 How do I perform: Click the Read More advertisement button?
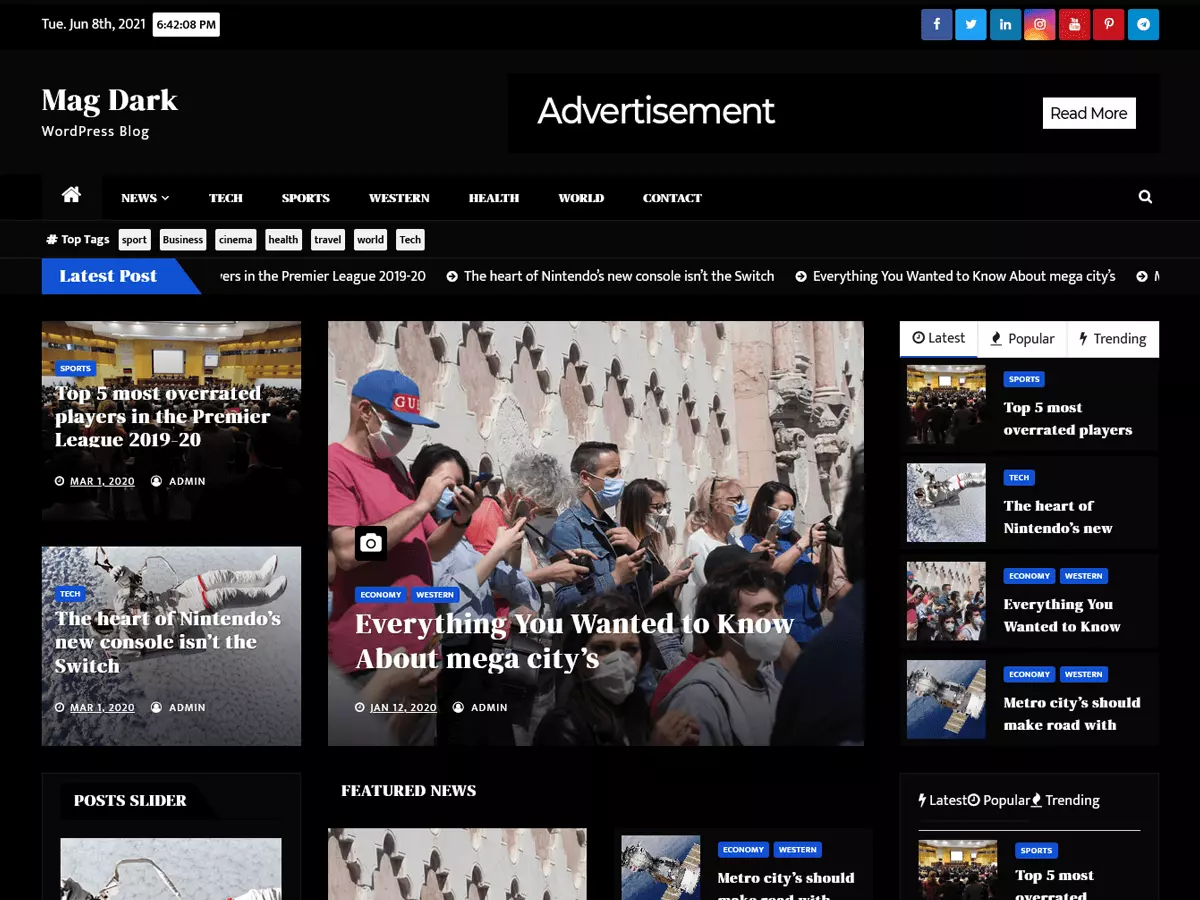coord(1089,113)
